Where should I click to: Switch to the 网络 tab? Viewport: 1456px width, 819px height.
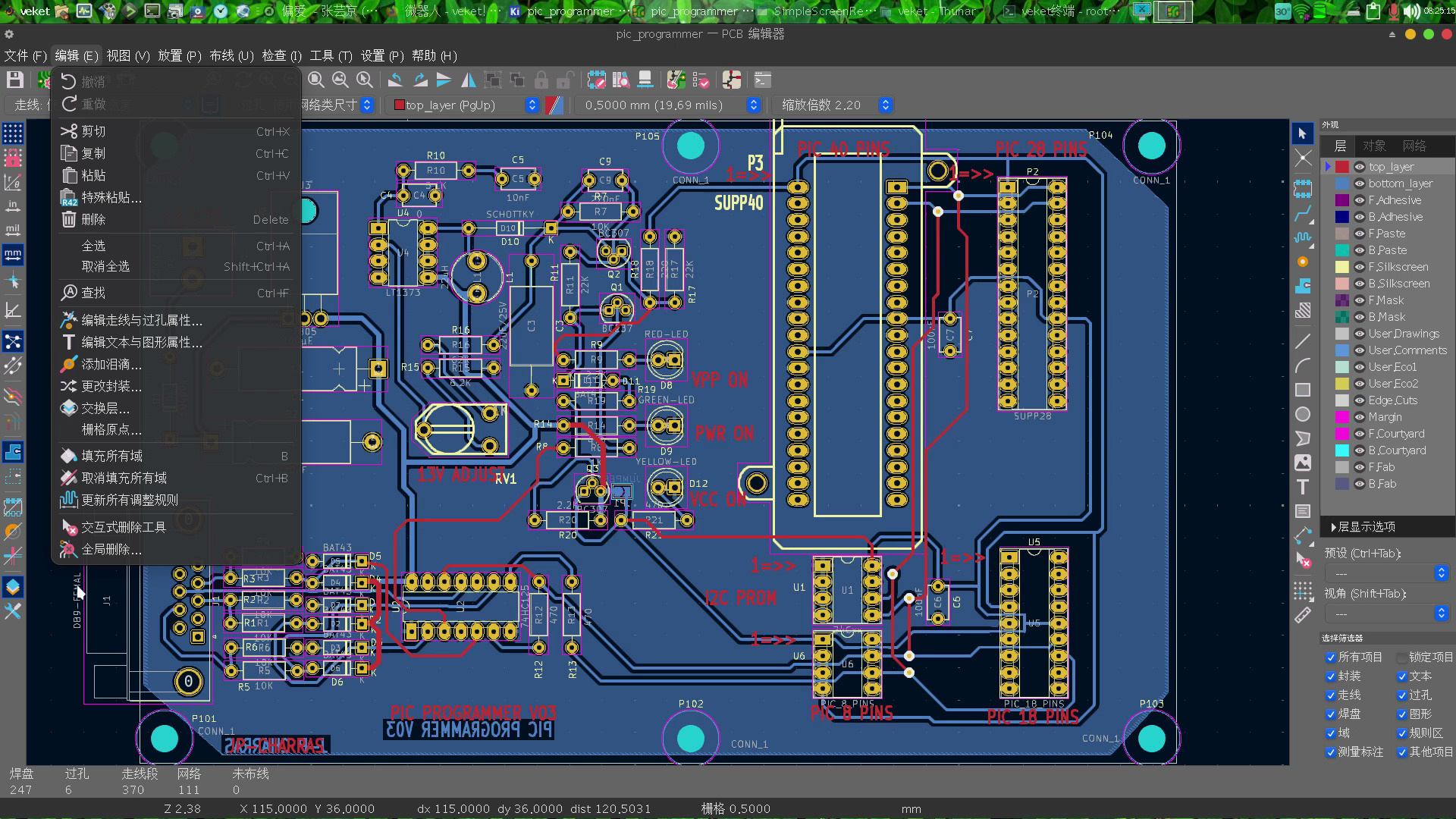[1414, 146]
